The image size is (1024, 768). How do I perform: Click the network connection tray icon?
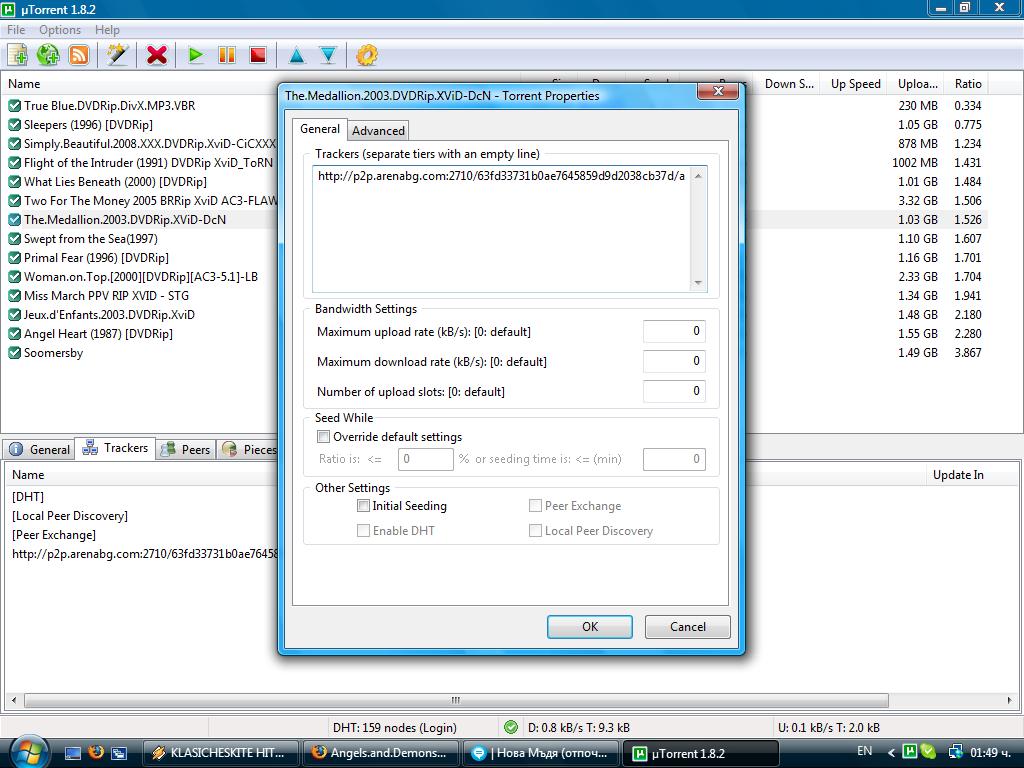tap(955, 752)
